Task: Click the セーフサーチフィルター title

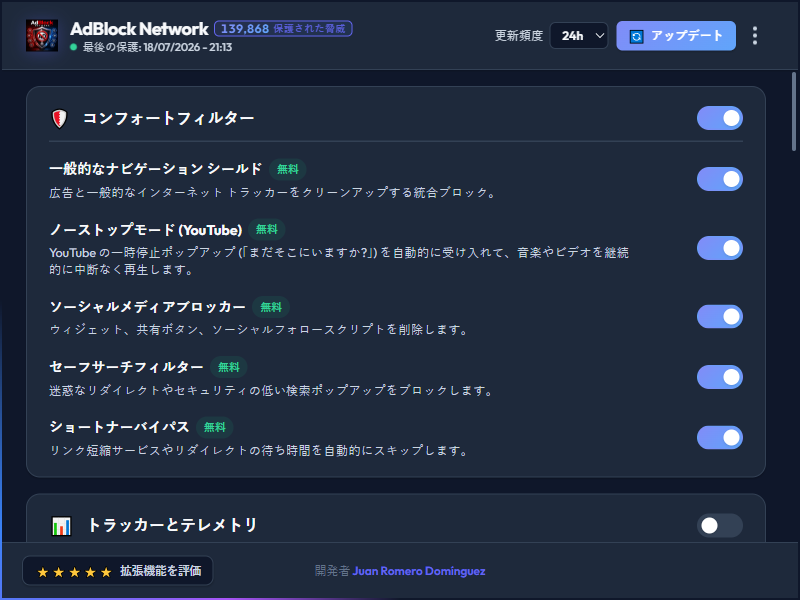Action: (126, 367)
